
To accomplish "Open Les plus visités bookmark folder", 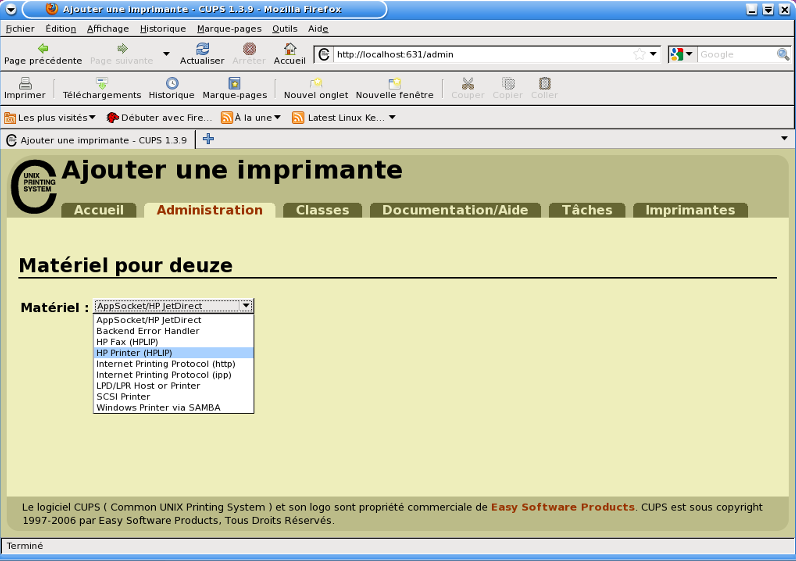I will pyautogui.click(x=50, y=118).
